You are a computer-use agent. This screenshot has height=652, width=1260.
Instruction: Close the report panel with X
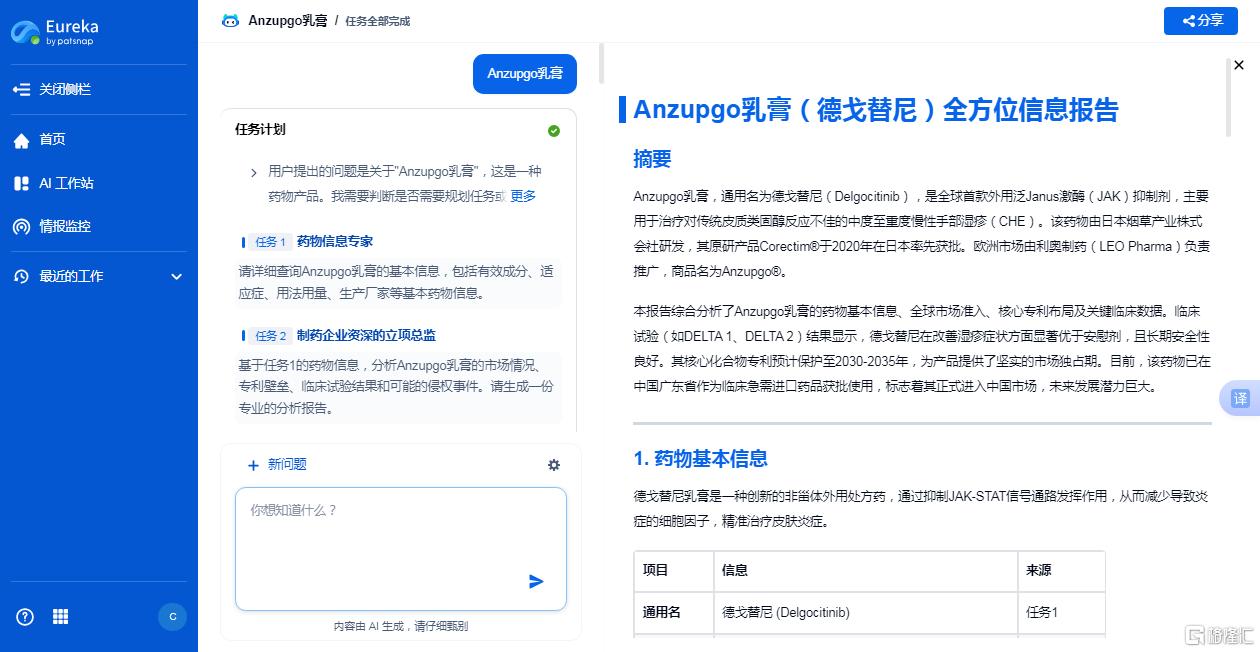(1239, 65)
